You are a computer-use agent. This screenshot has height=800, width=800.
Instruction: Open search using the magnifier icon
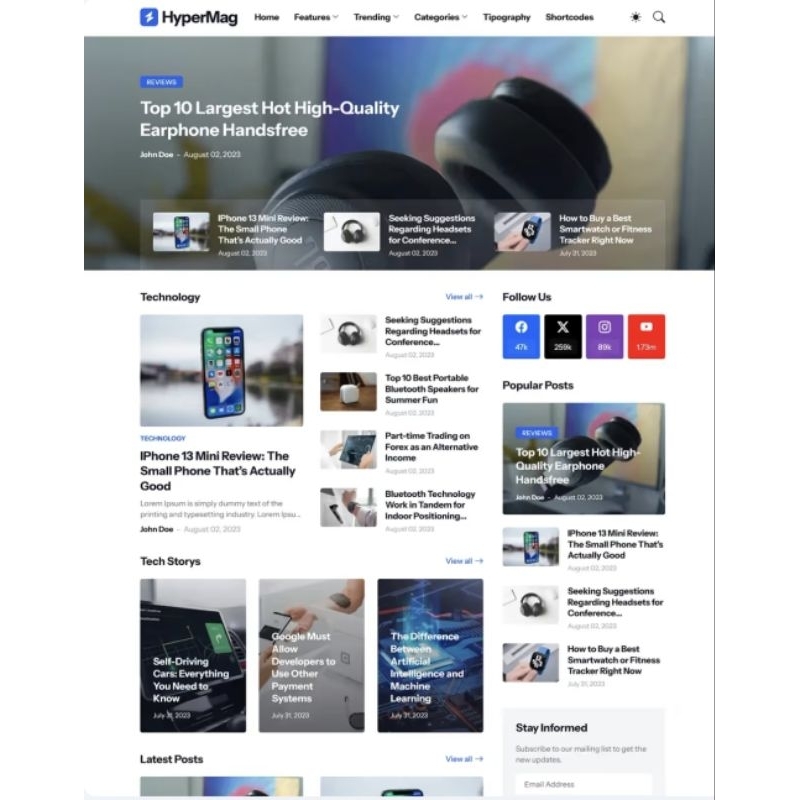tap(658, 17)
